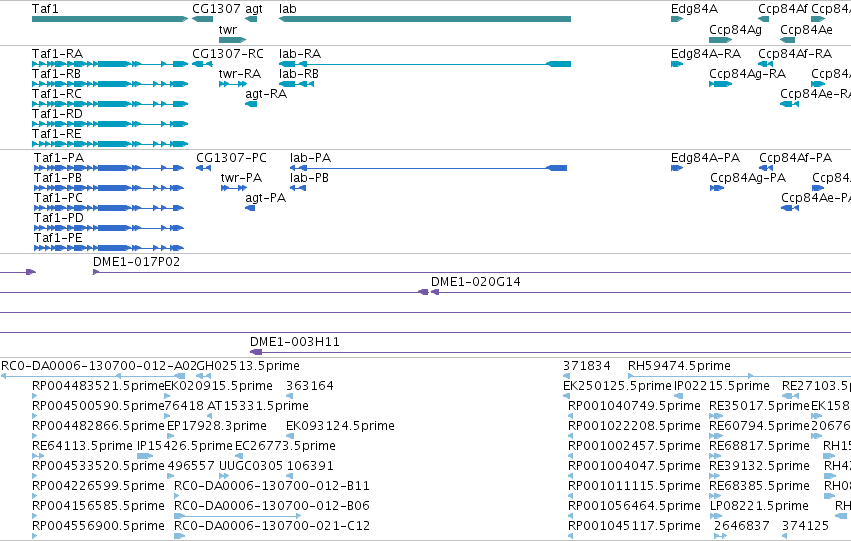The width and height of the screenshot is (851, 541).
Task: Open the Taf1-PC protein label
Action: pos(59,198)
